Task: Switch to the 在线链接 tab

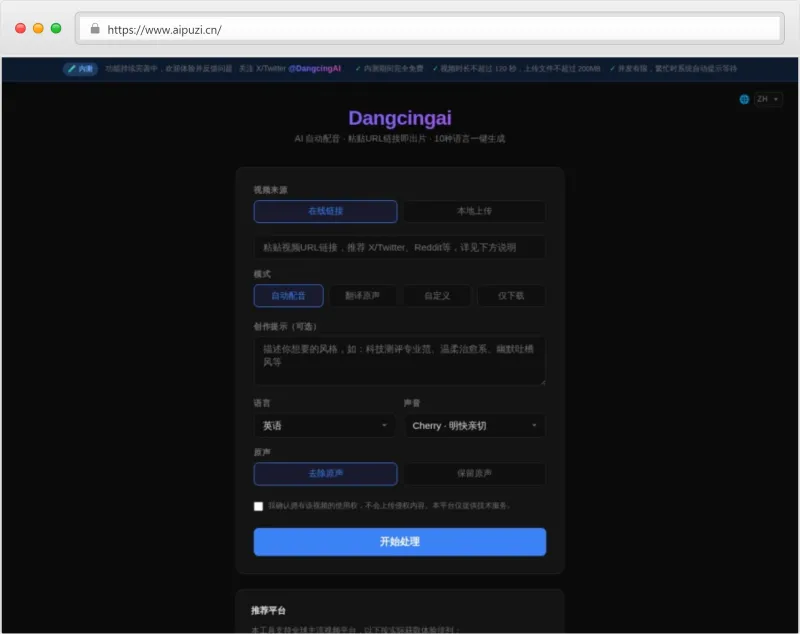Action: (326, 211)
